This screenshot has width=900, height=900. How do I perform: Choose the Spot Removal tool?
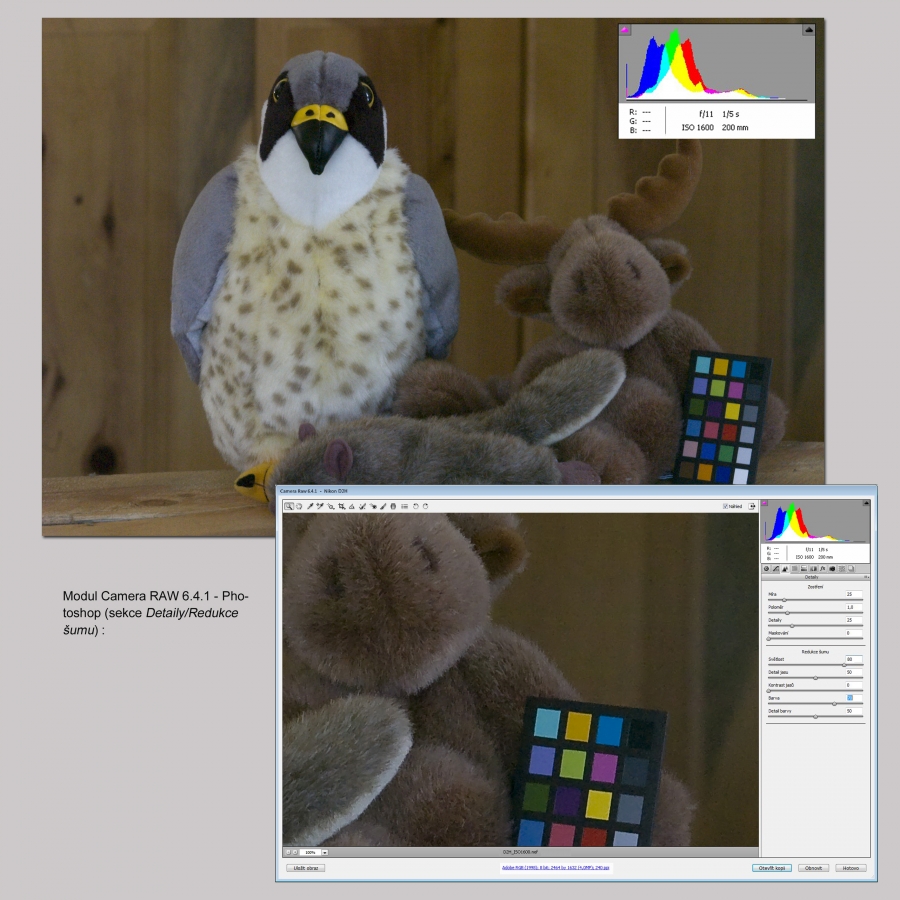tap(362, 506)
